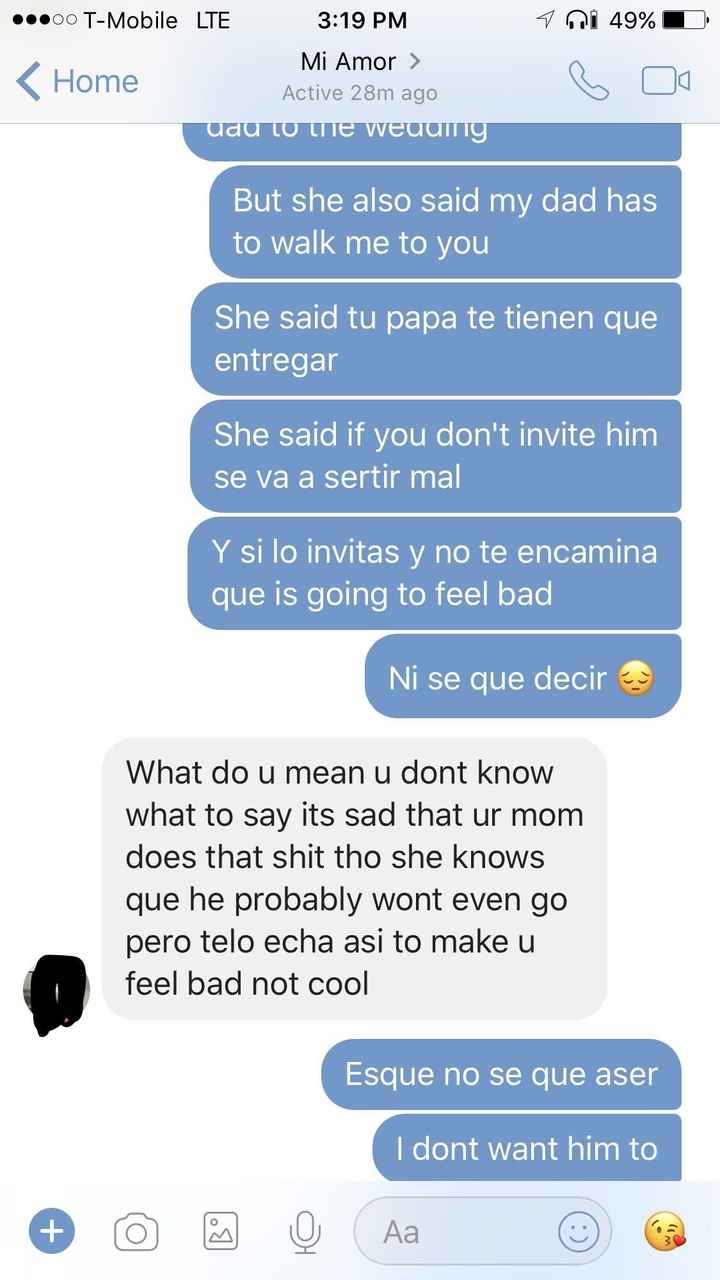Viewport: 720px width, 1280px height.
Task: Go back to Home
Action: pos(78,81)
